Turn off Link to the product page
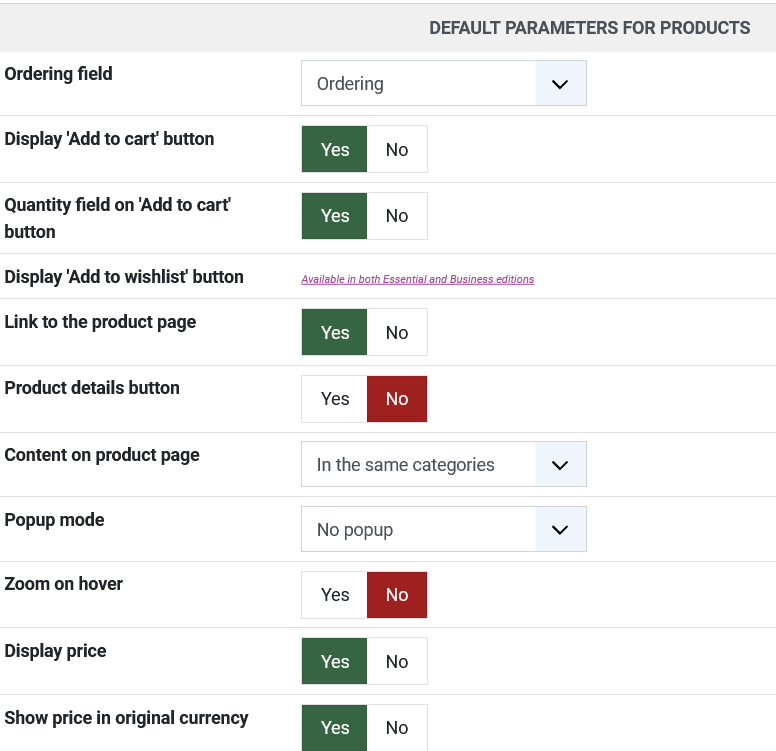 397,333
